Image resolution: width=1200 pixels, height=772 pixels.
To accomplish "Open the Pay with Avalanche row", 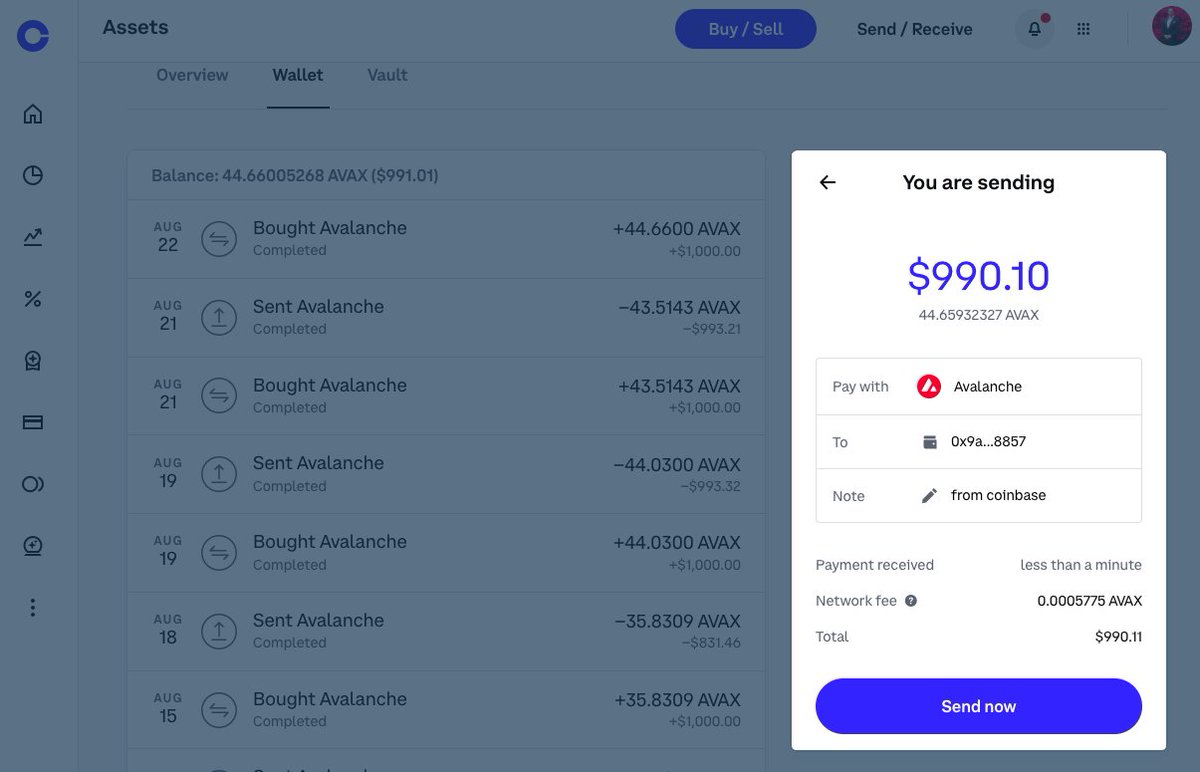I will tap(979, 387).
